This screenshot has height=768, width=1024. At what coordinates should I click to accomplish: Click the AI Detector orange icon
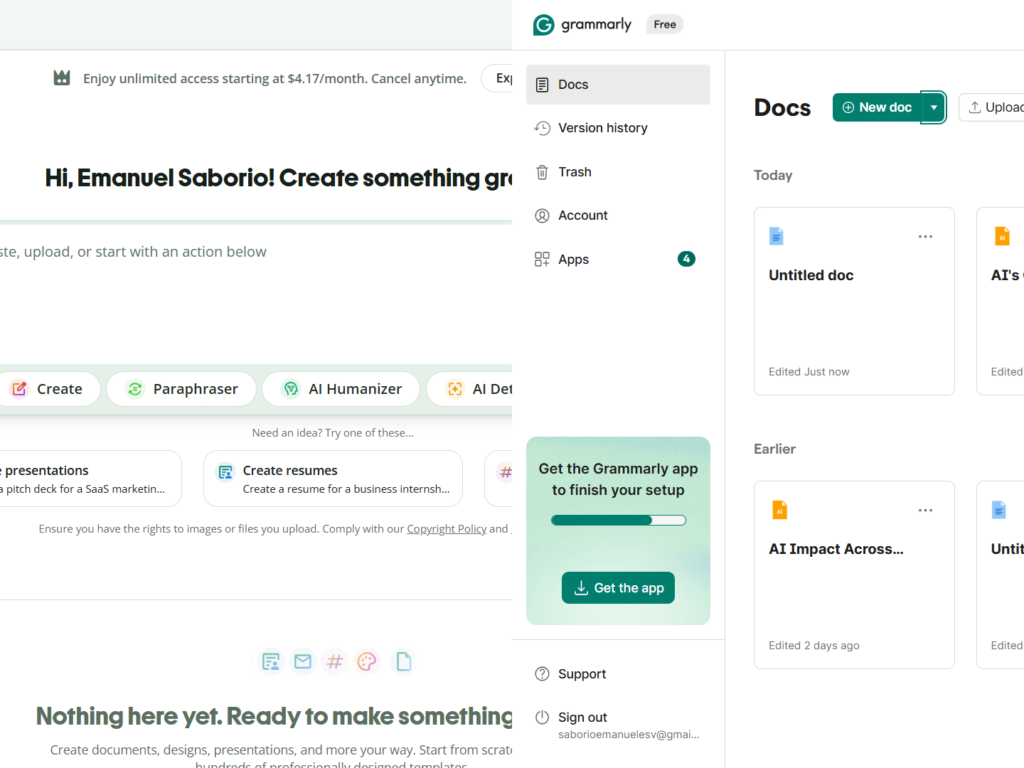point(455,389)
